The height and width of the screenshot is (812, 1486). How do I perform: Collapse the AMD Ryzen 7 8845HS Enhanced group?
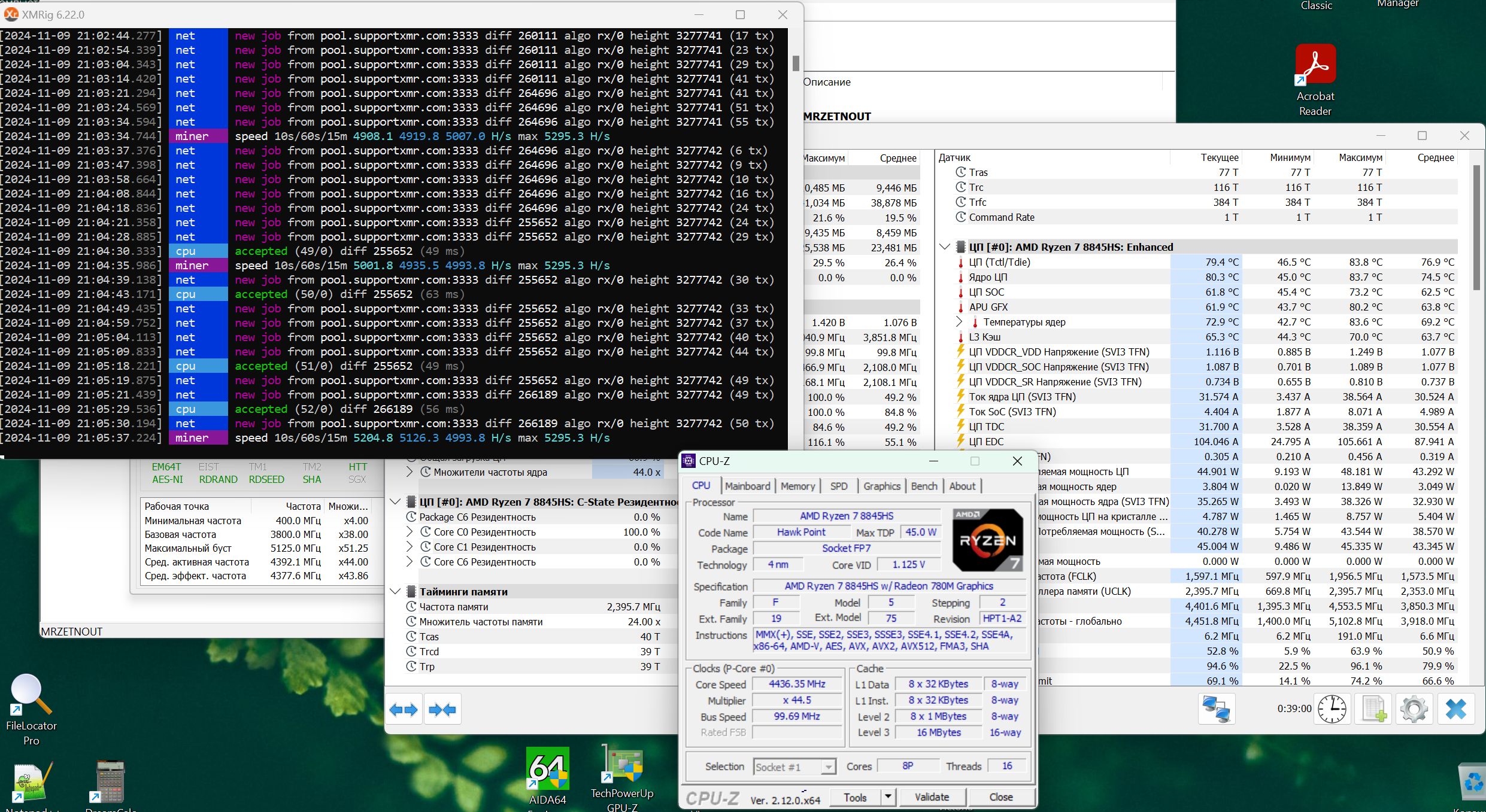point(945,247)
